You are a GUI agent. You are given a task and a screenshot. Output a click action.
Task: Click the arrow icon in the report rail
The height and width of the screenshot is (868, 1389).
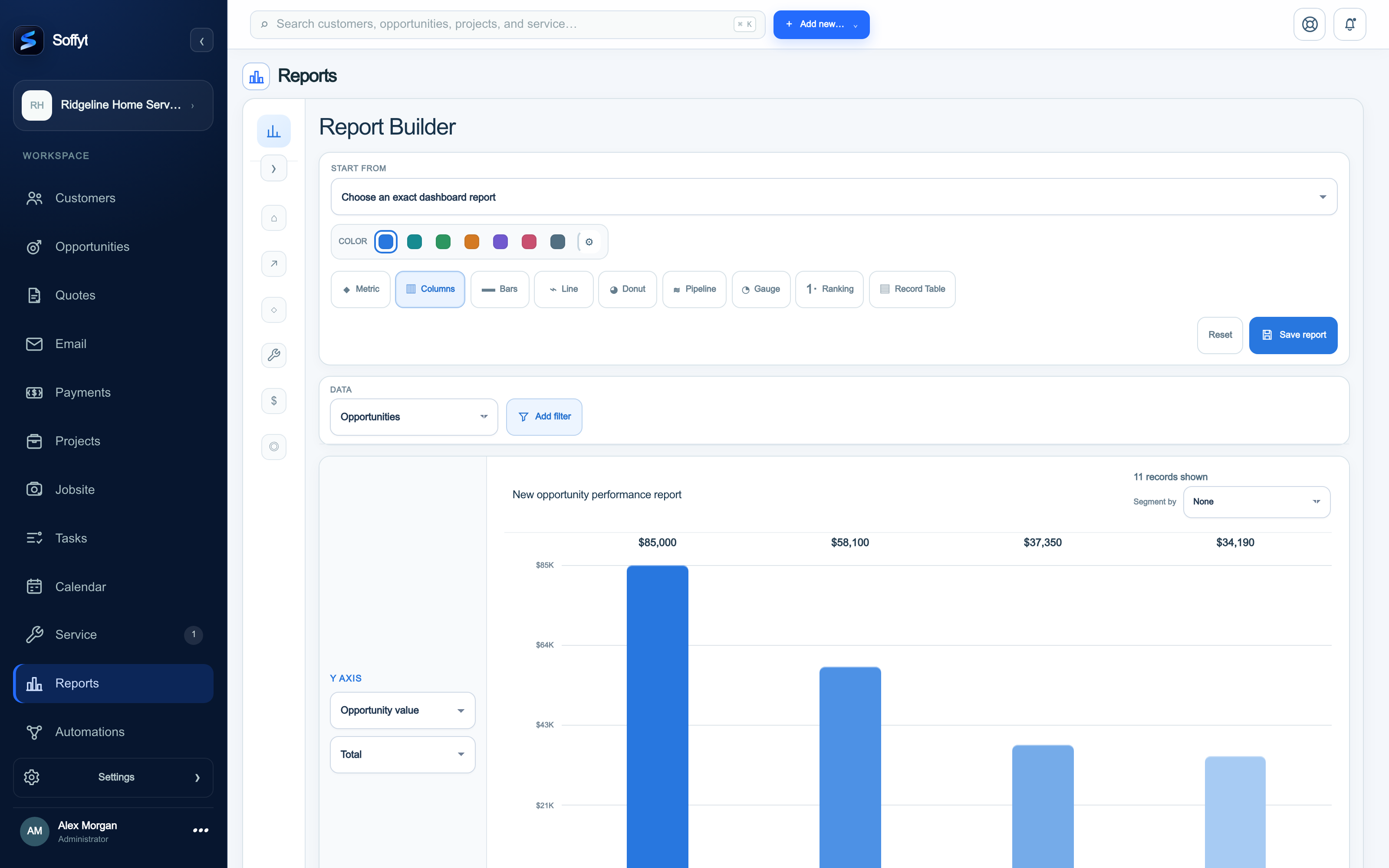coord(274,264)
